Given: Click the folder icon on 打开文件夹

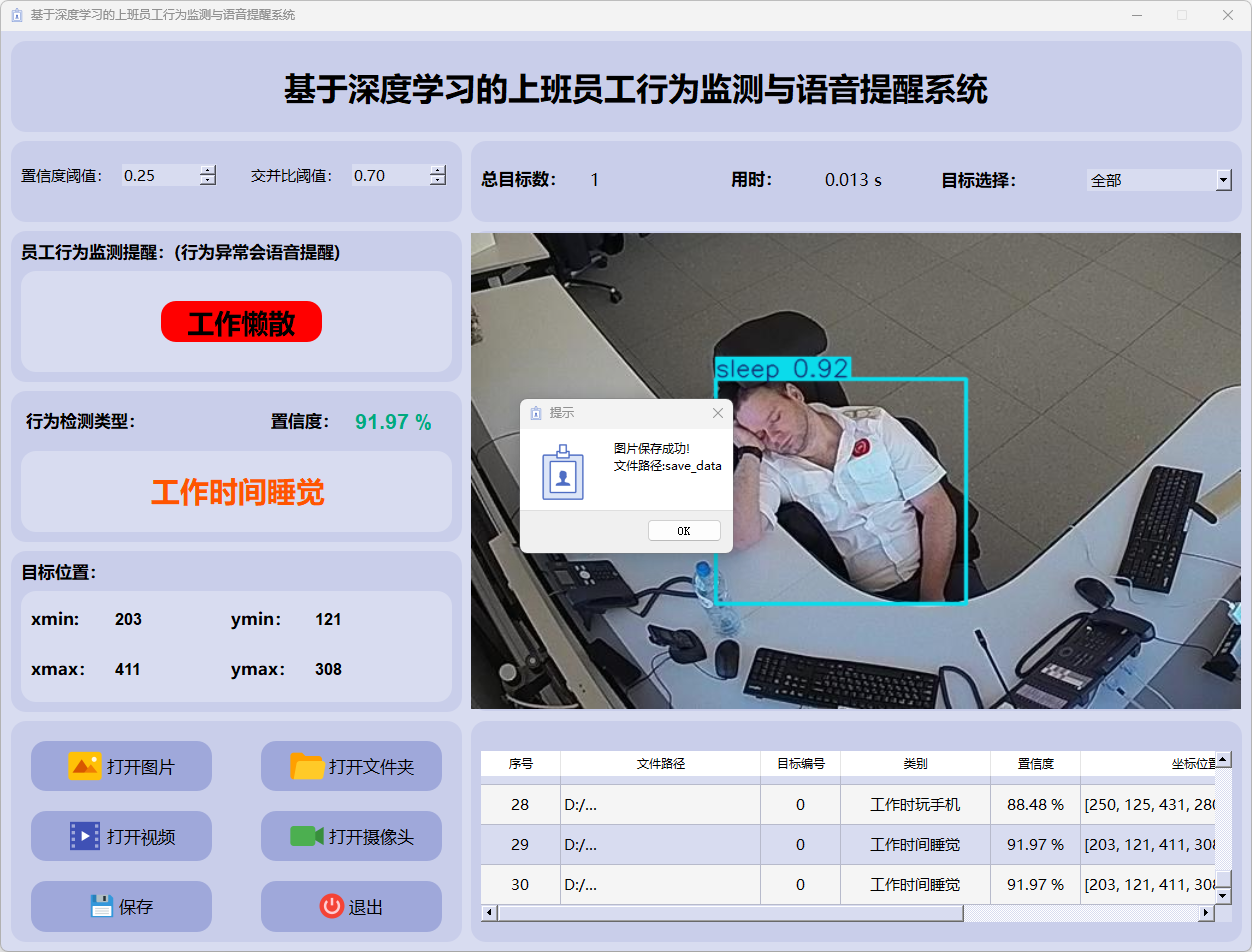Looking at the screenshot, I should [x=307, y=766].
